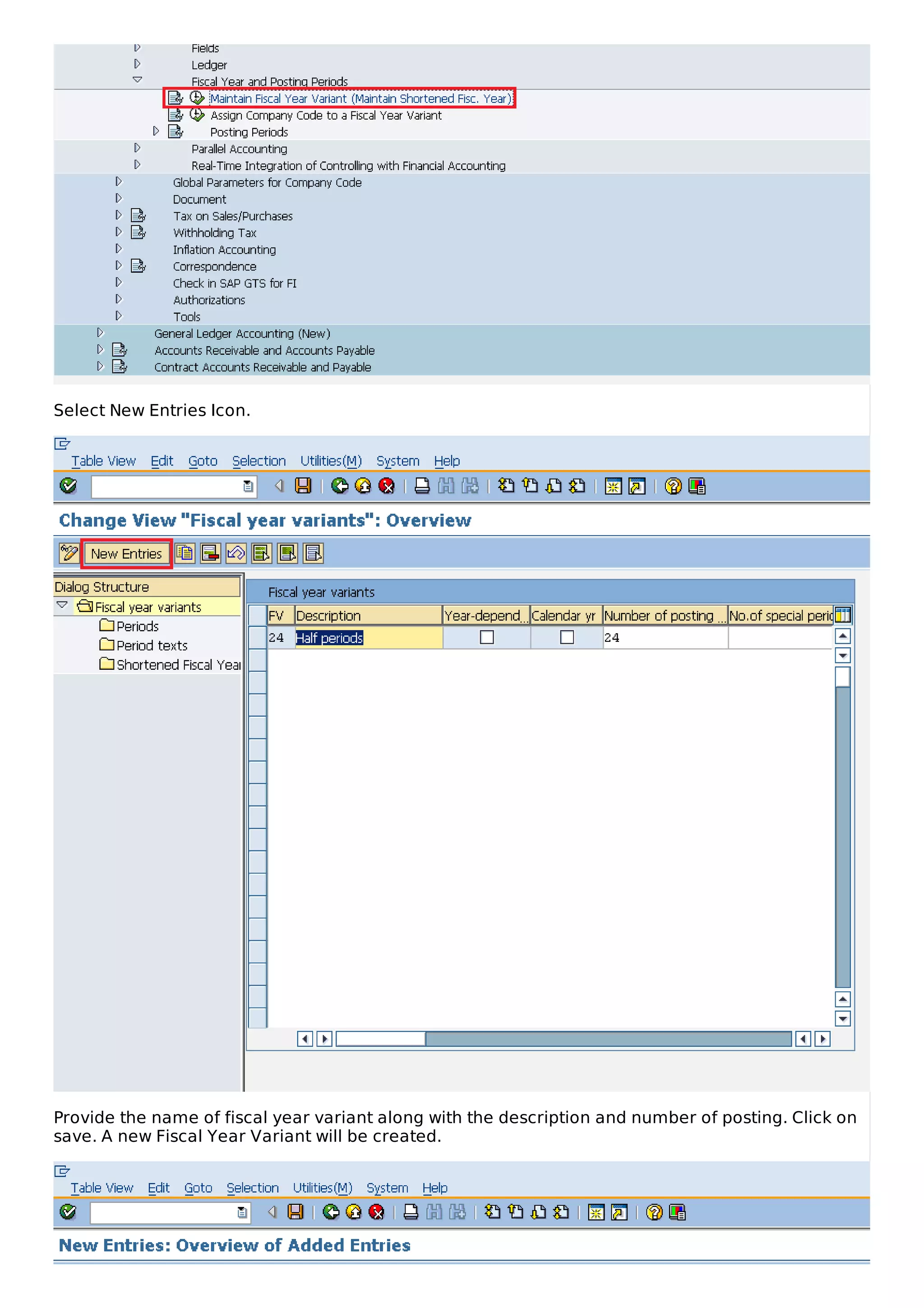This screenshot has height=1308, width=924.
Task: Click Last Page icon in Change View toolbar
Action: (577, 486)
